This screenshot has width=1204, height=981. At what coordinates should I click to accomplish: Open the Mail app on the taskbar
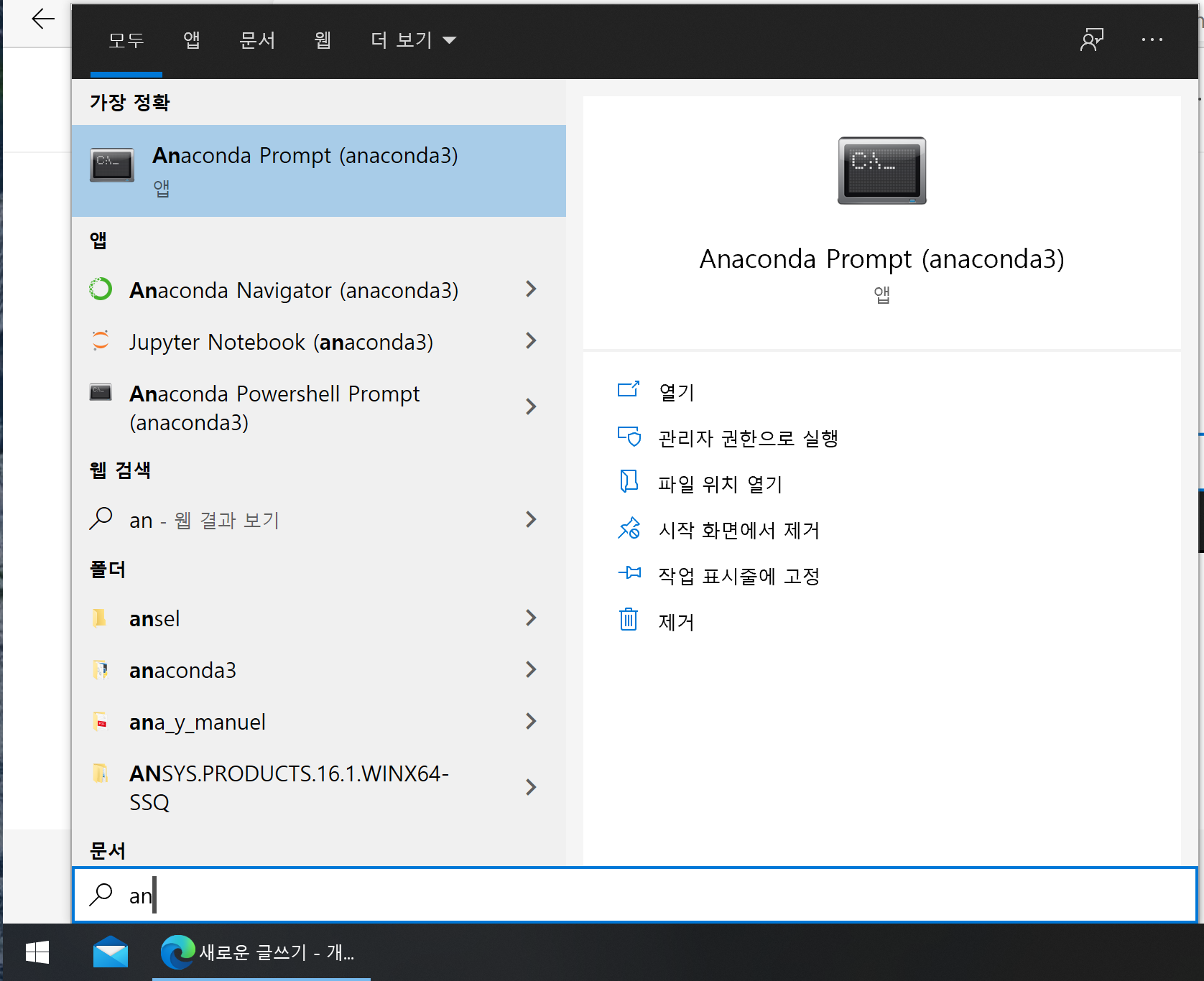pos(111,952)
